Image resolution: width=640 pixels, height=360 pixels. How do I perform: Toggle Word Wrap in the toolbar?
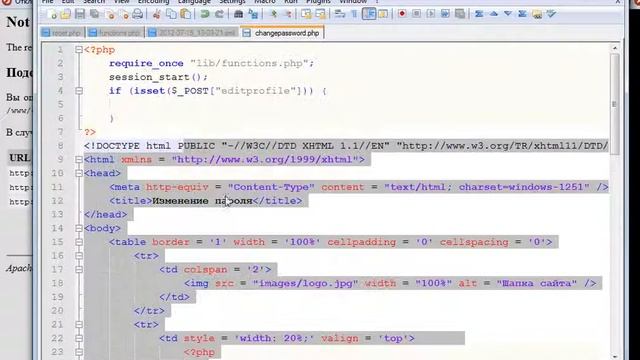340,14
